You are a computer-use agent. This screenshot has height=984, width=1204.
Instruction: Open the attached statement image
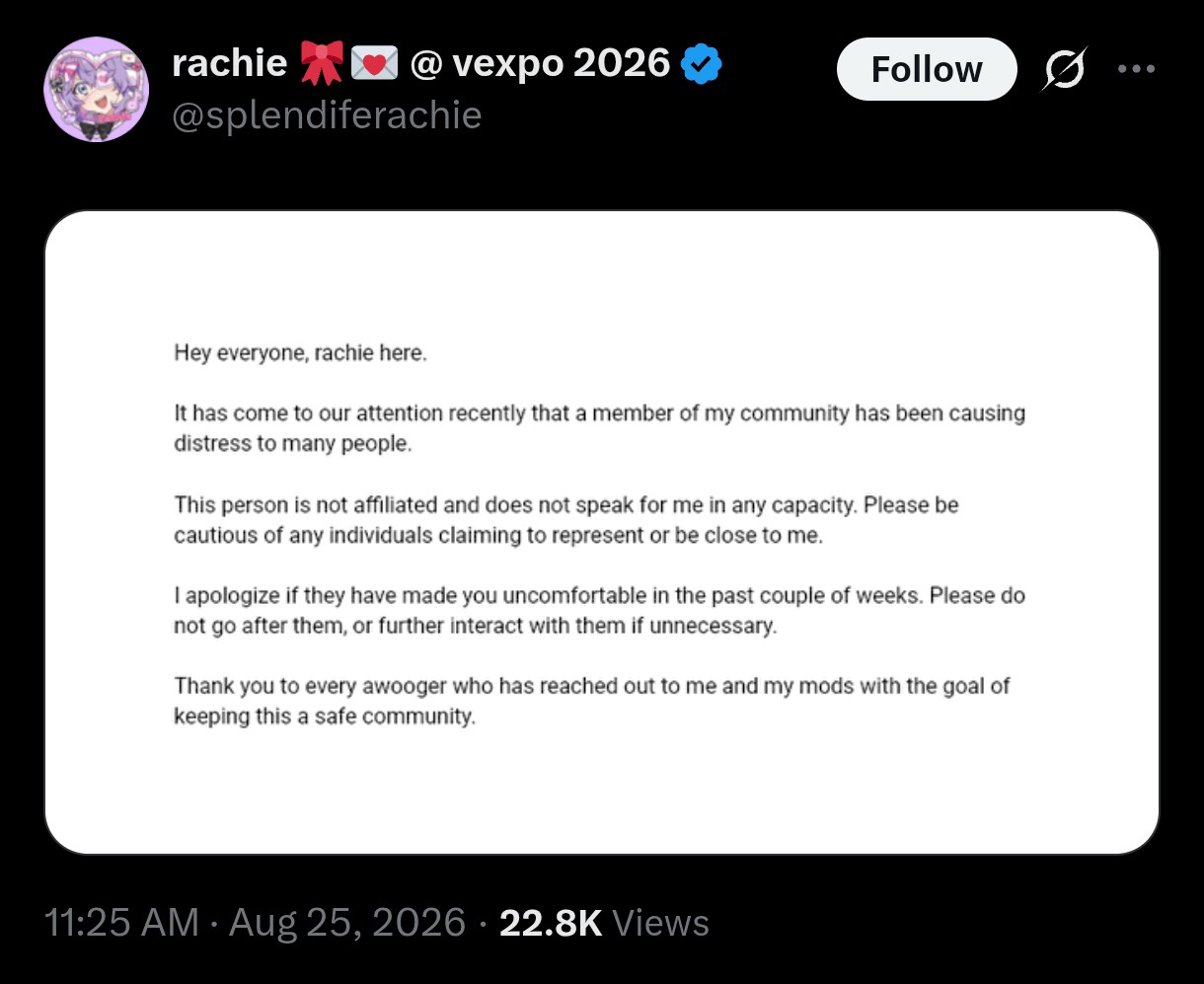tap(602, 533)
